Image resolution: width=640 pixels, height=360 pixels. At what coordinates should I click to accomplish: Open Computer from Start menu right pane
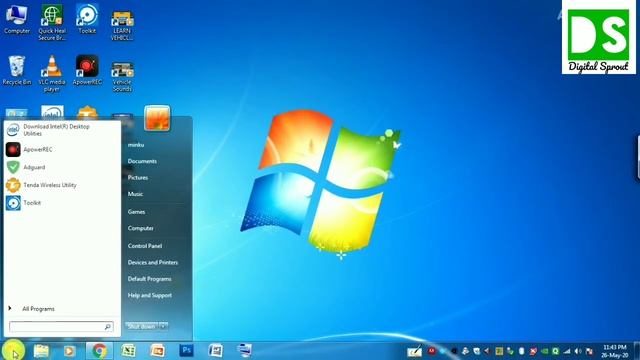tap(140, 228)
